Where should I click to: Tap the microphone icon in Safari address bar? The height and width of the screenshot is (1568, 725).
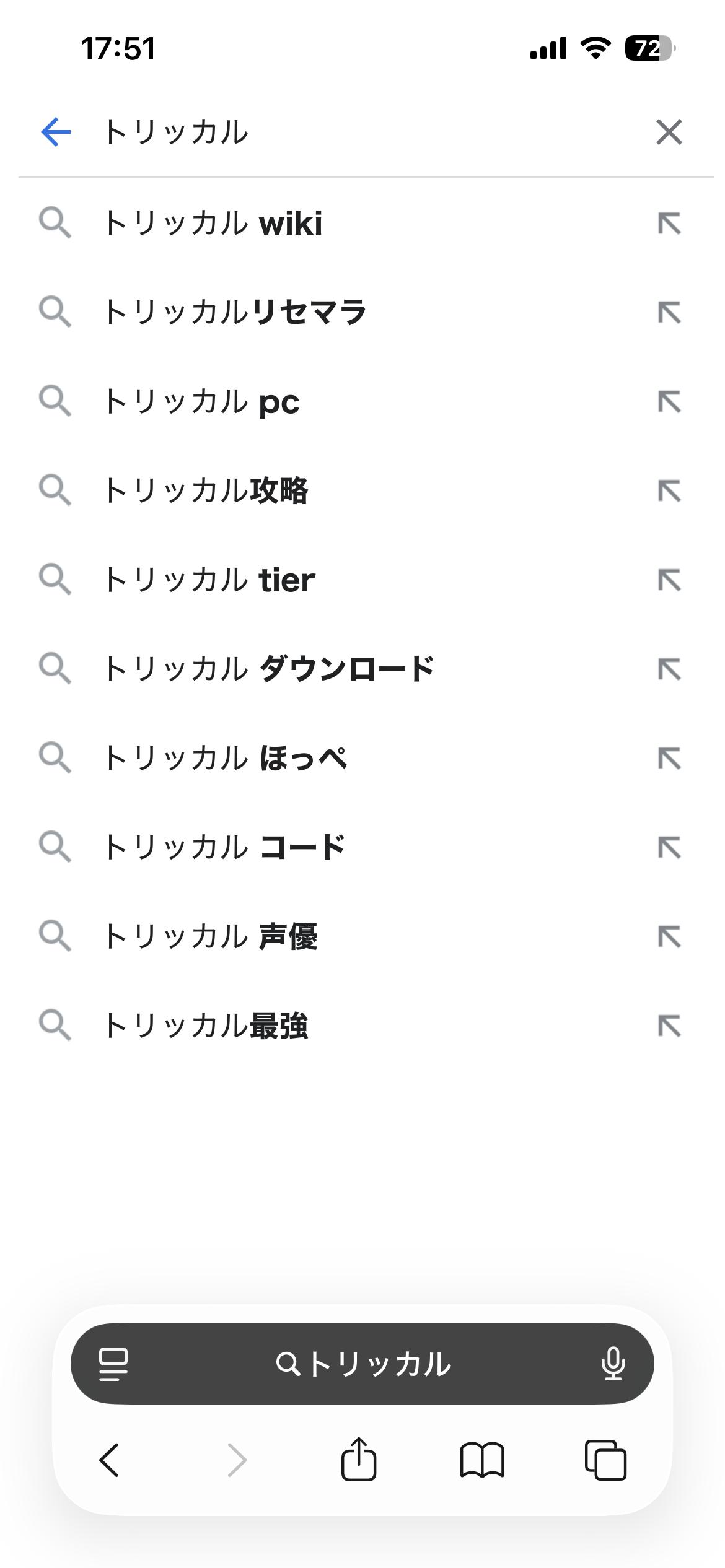tap(613, 1364)
